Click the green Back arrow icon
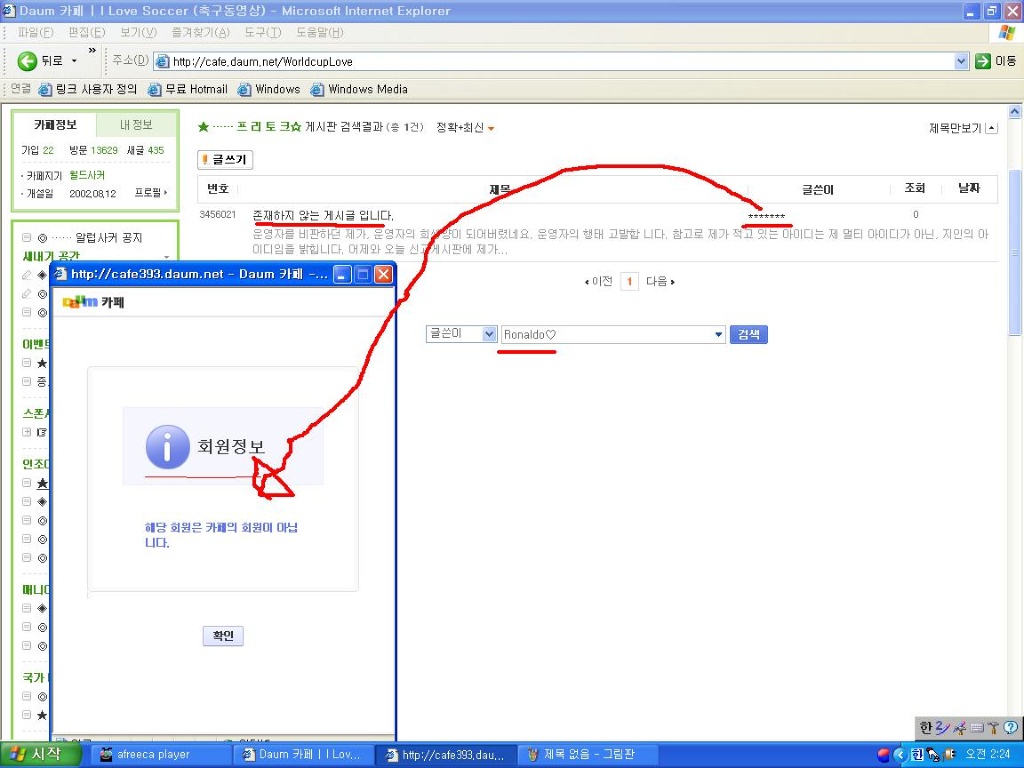Viewport: 1024px width, 768px height. 27,61
